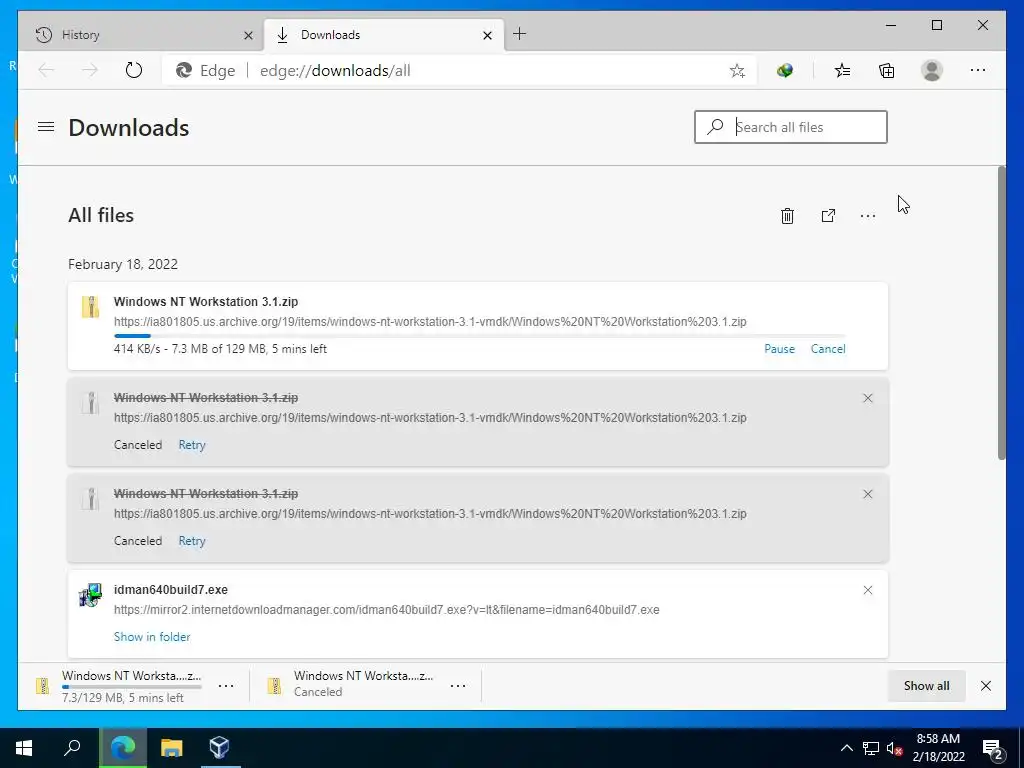Click the History tab icon

coord(44,35)
